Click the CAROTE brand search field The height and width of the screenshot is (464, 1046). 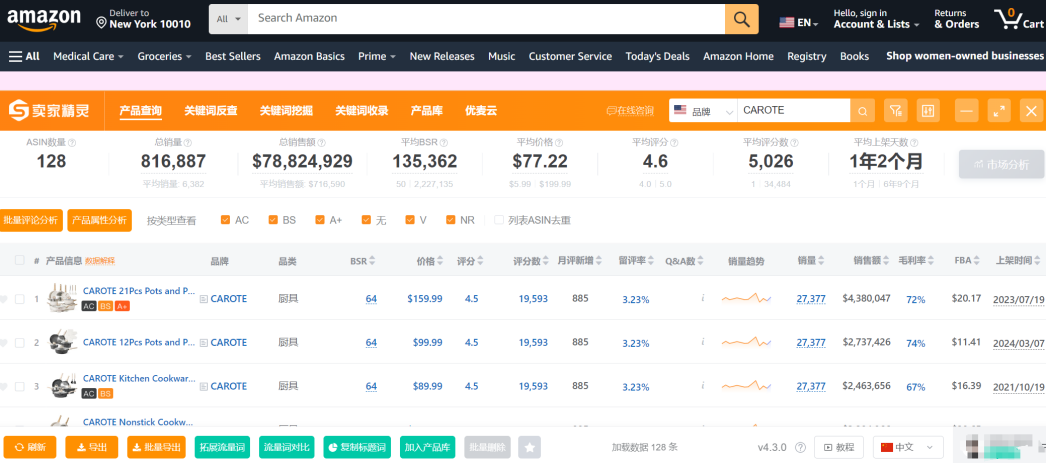(x=793, y=111)
